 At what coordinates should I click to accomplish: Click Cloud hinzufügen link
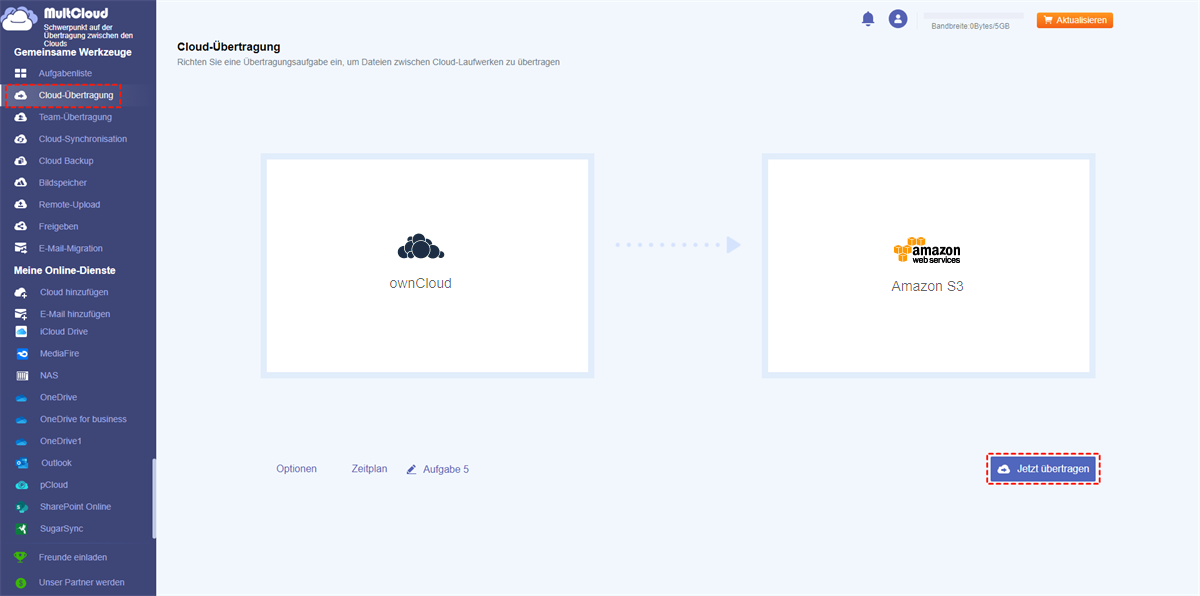74,293
